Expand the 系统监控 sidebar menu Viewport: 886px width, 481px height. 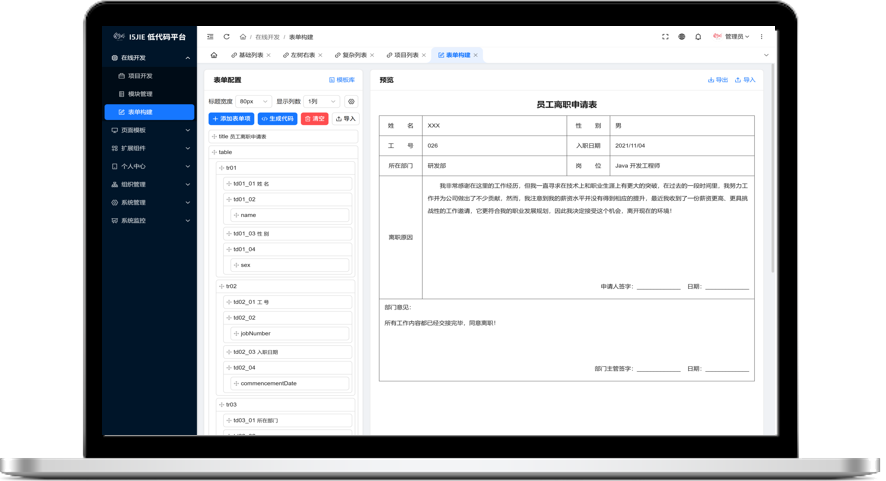[x=188, y=220]
